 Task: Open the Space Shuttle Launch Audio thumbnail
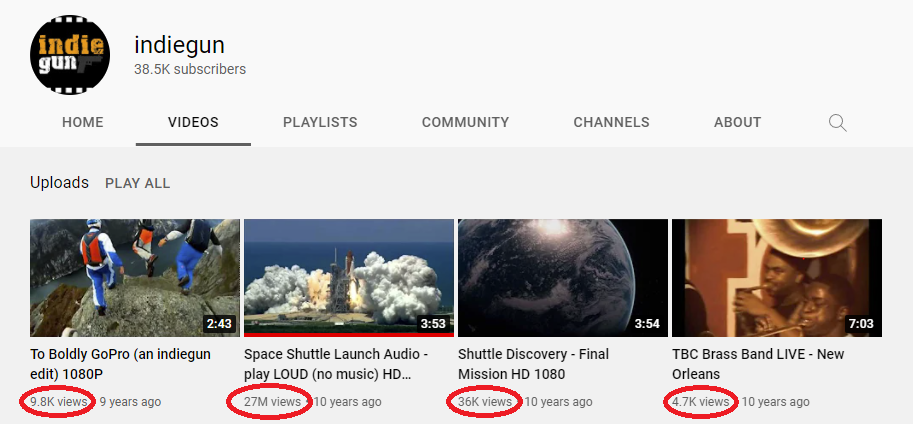click(x=349, y=278)
